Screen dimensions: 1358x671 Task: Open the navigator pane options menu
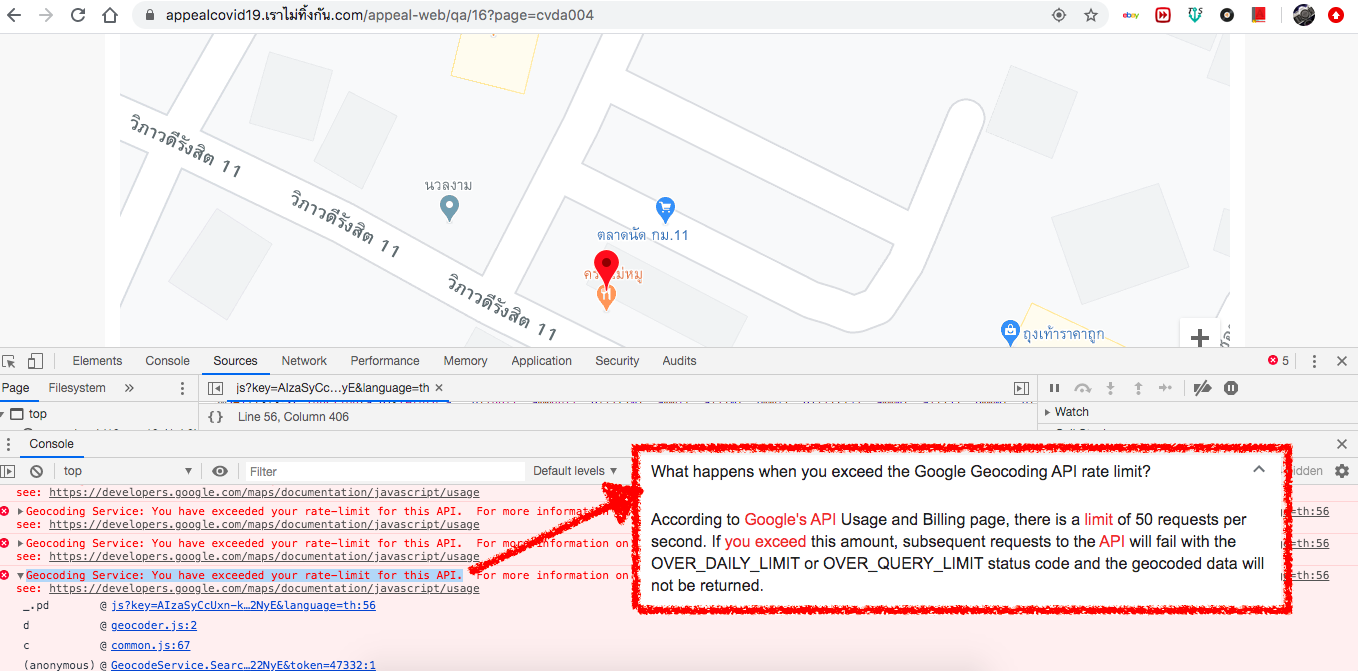coord(182,388)
